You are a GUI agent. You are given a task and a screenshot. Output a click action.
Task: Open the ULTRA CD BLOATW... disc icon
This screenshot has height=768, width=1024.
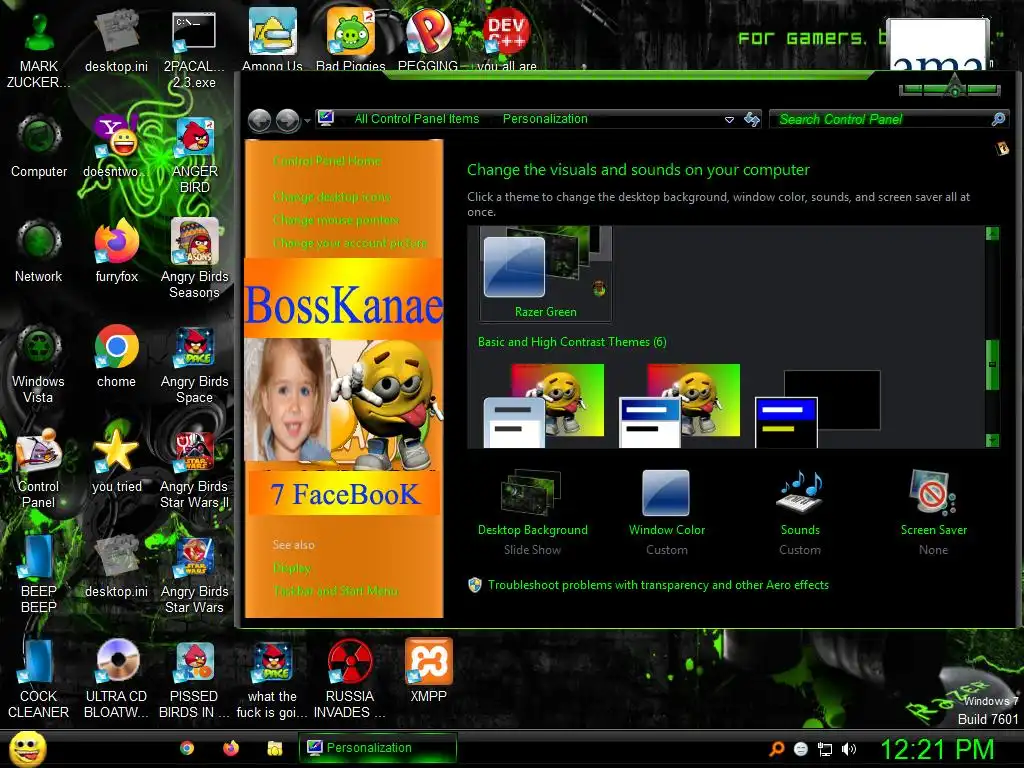click(x=116, y=679)
